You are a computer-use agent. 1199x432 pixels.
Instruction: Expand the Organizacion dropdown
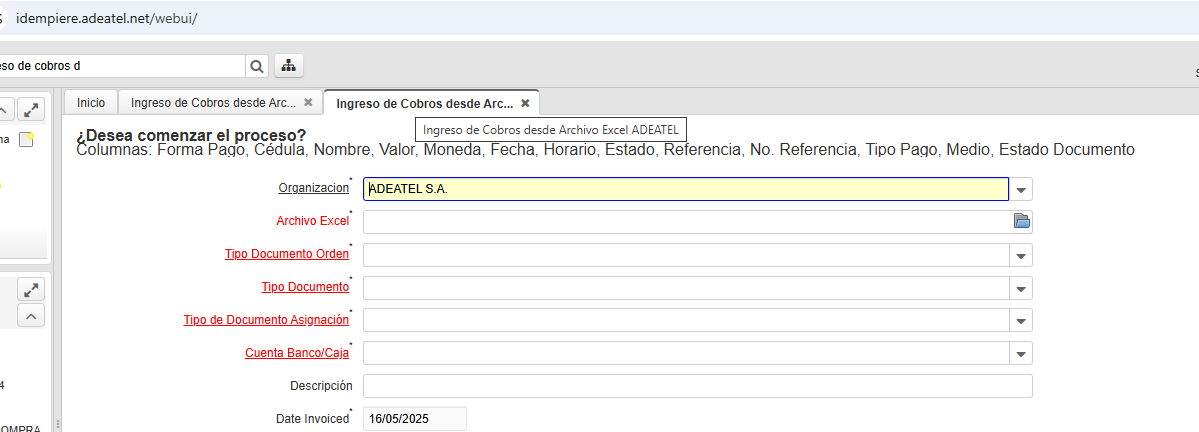tap(1021, 189)
